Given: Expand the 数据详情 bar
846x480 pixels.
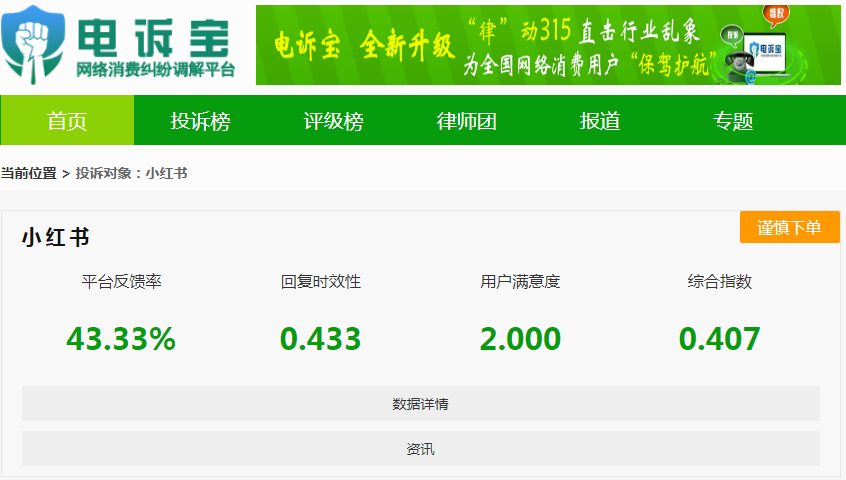Looking at the screenshot, I should [x=421, y=403].
